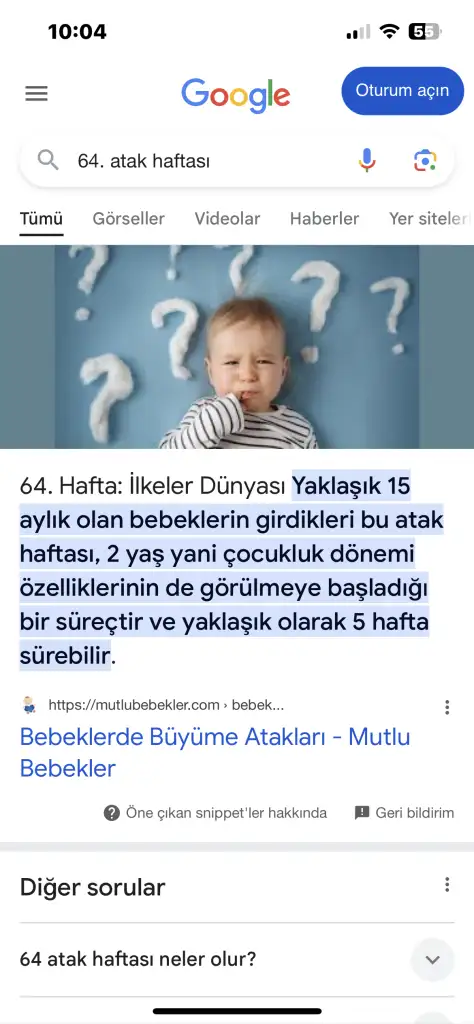The image size is (474, 1024).
Task: Click the Oturum açın button
Action: (402, 91)
